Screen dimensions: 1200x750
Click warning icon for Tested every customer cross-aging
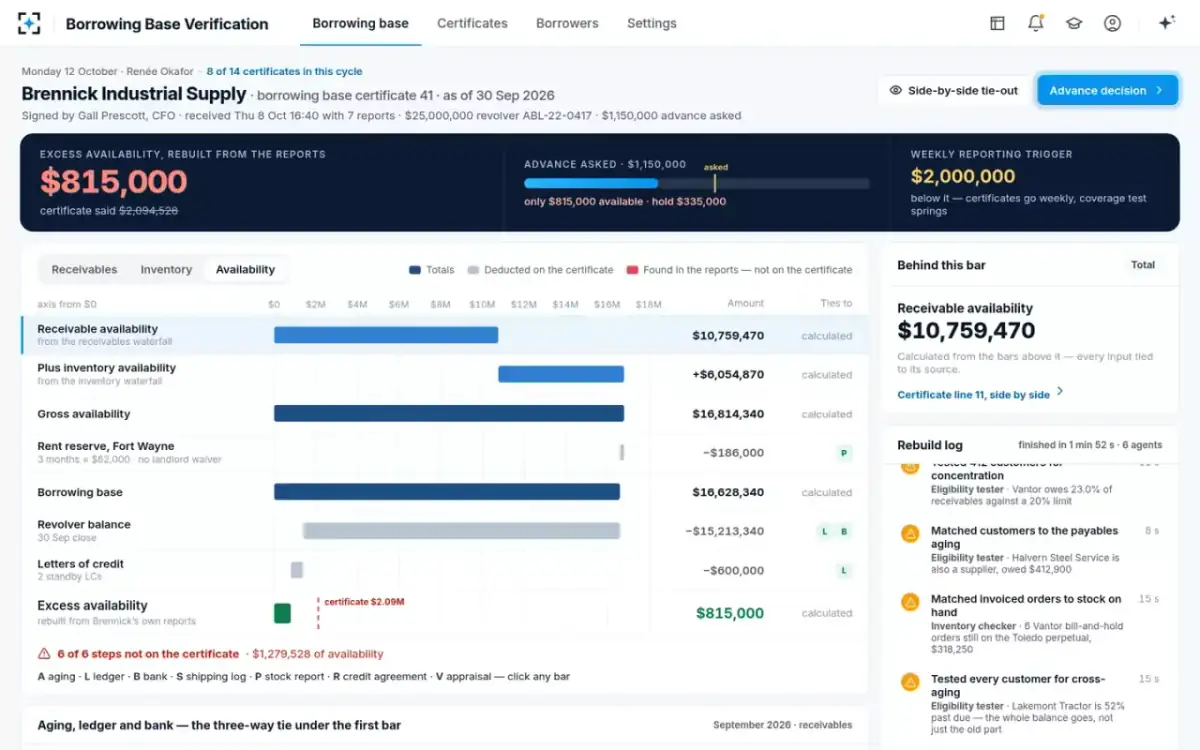click(910, 682)
